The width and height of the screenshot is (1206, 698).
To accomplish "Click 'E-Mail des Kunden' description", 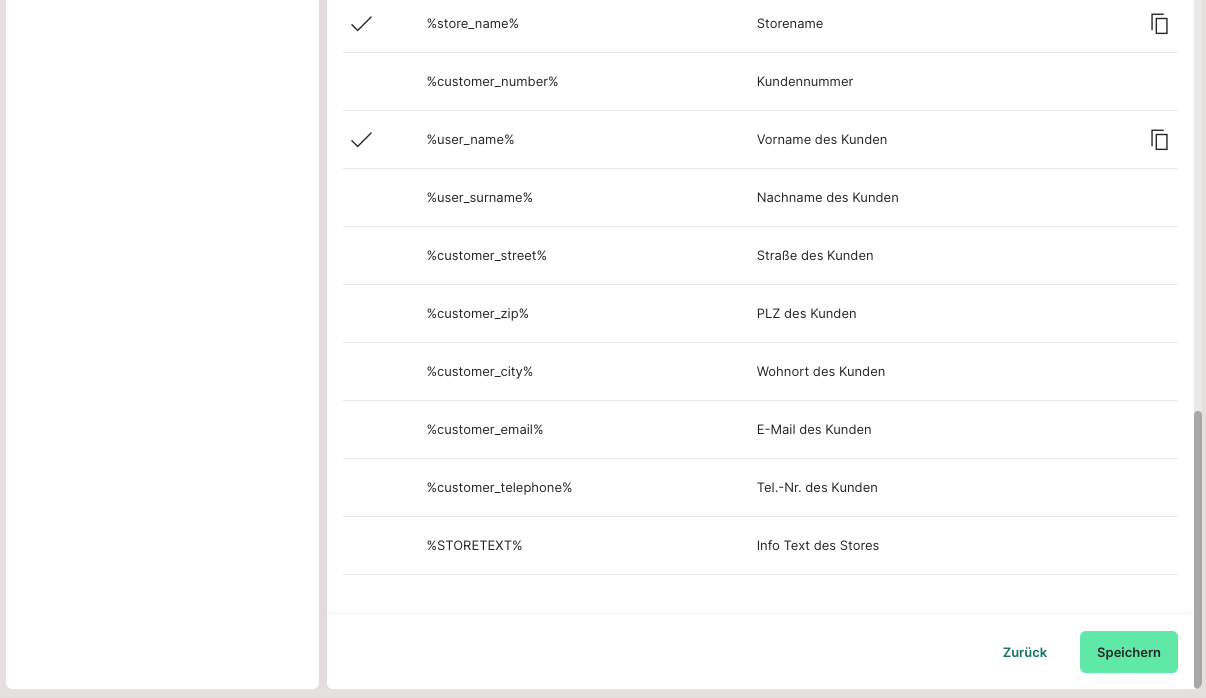I will pyautogui.click(x=813, y=430).
